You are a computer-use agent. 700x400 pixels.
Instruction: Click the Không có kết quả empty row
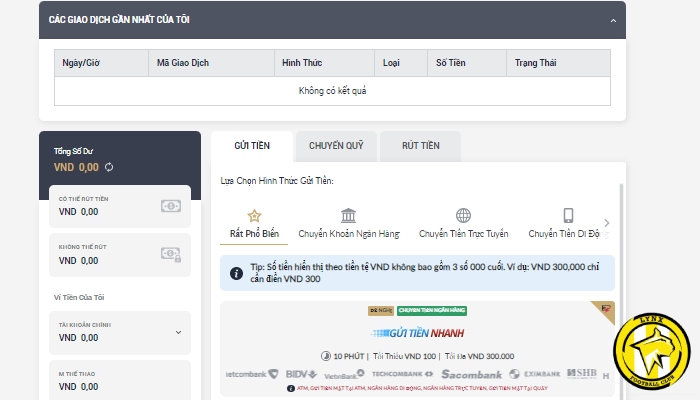(332, 91)
